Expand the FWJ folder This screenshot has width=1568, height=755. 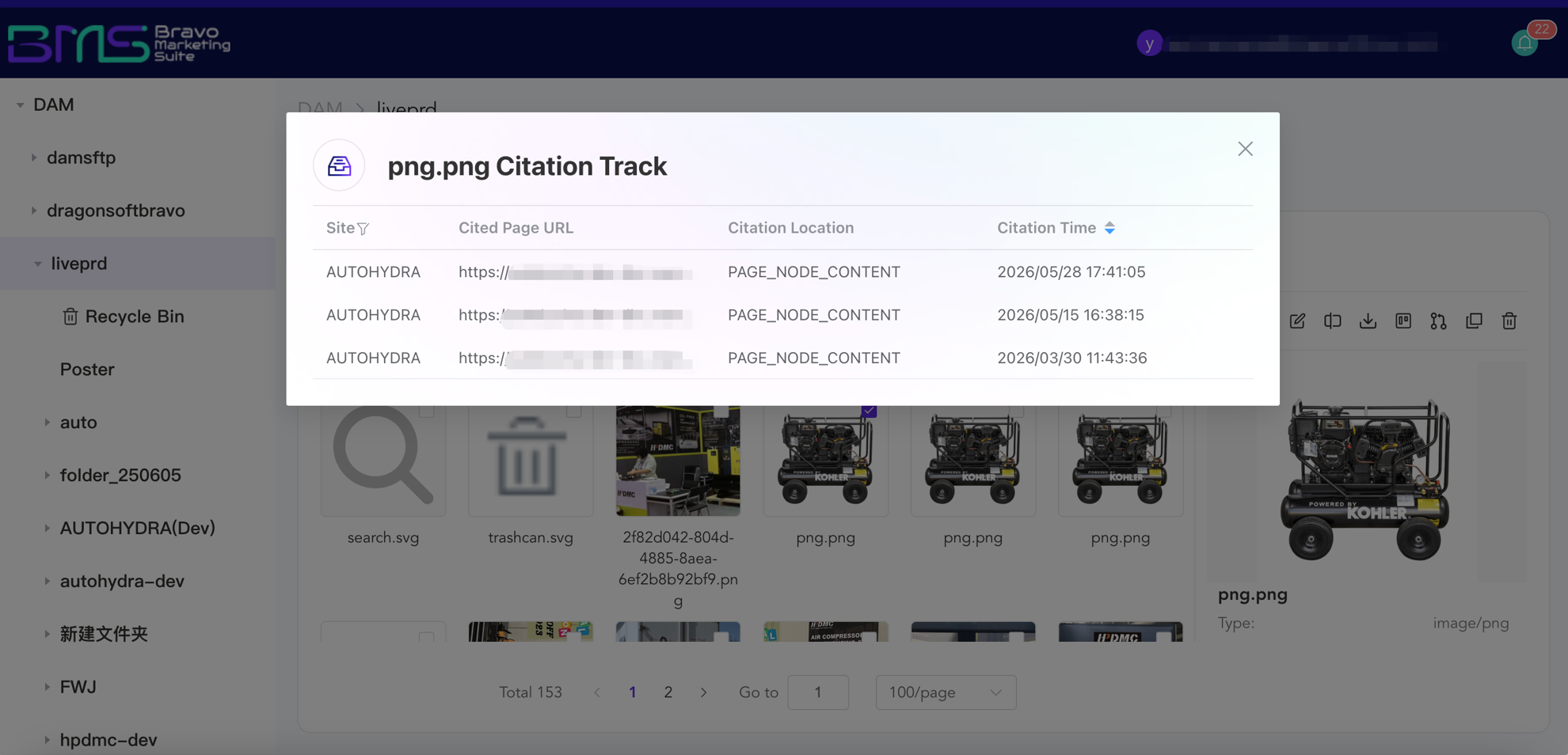pyautogui.click(x=48, y=687)
